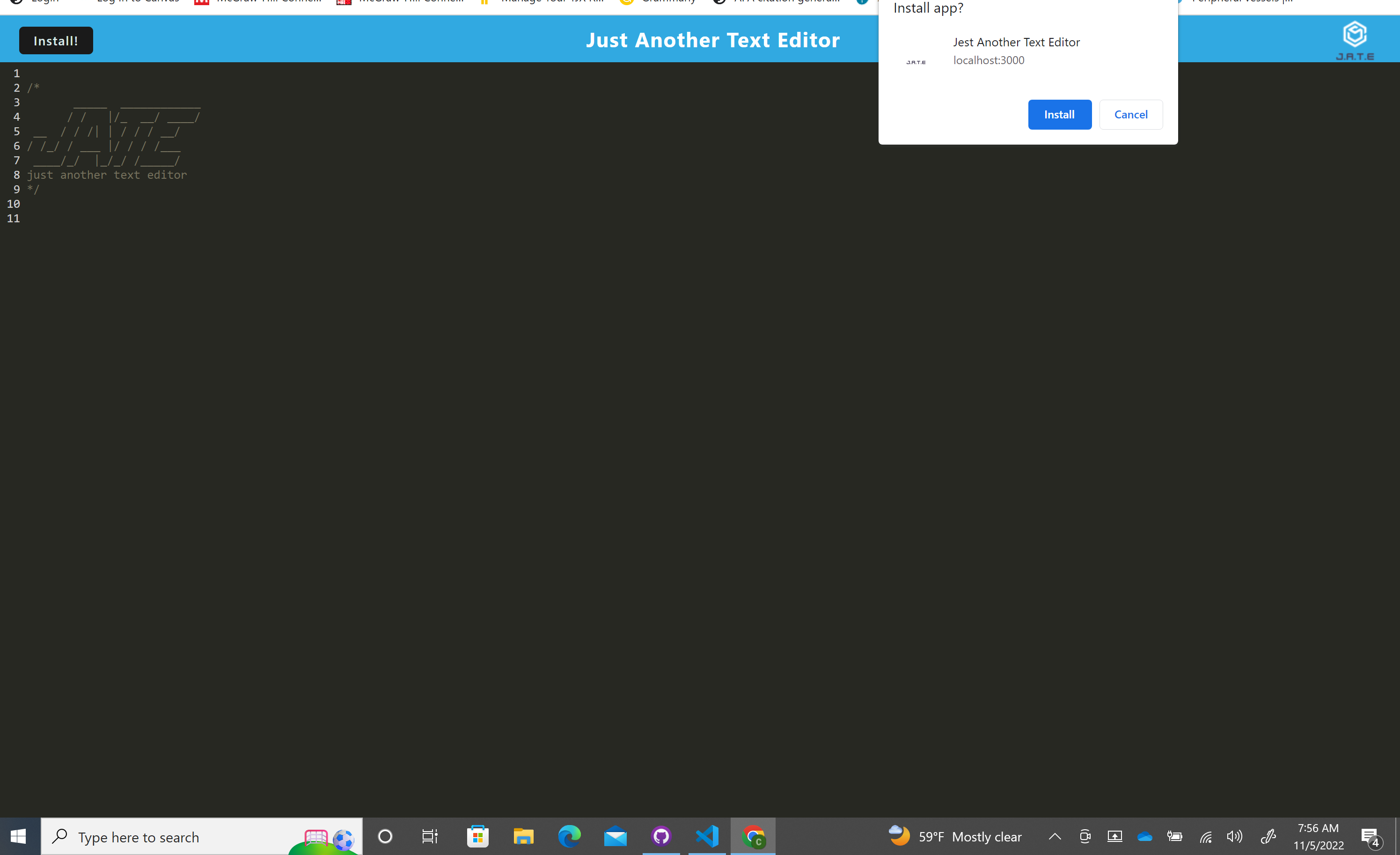Click the Install! button in the banner
The image size is (1400, 855).
tap(55, 40)
